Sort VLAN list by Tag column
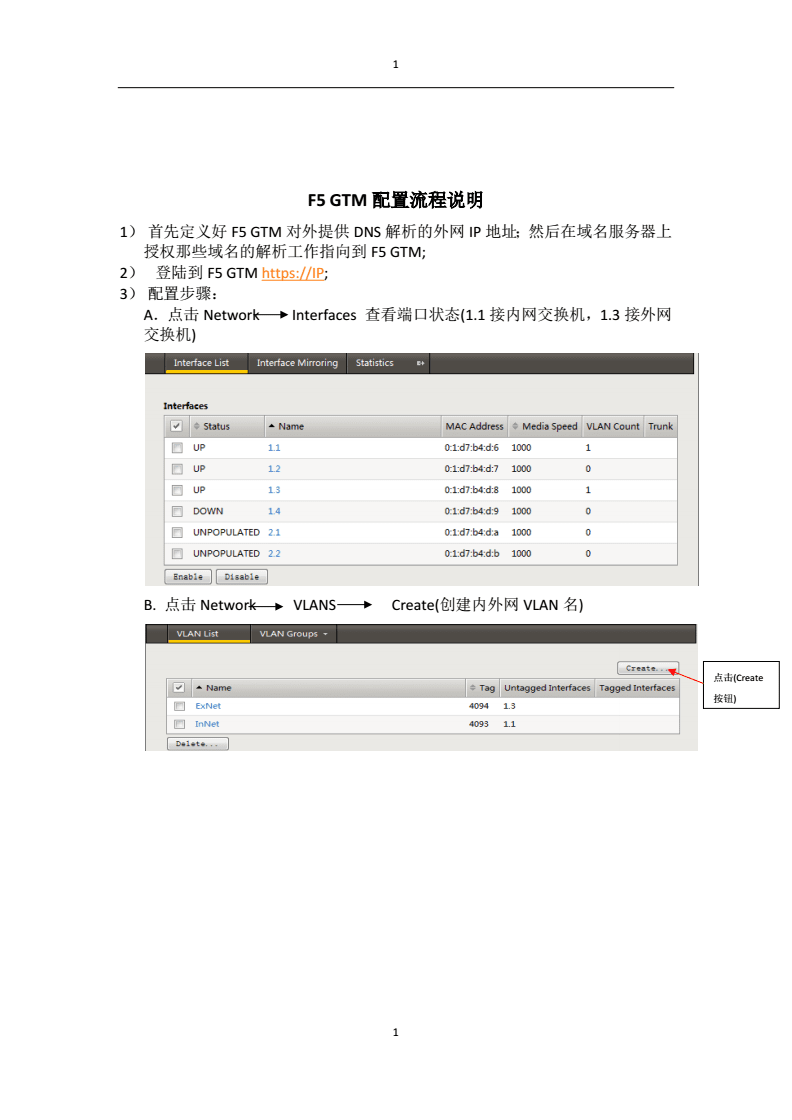792x1120 pixels. pos(483,688)
